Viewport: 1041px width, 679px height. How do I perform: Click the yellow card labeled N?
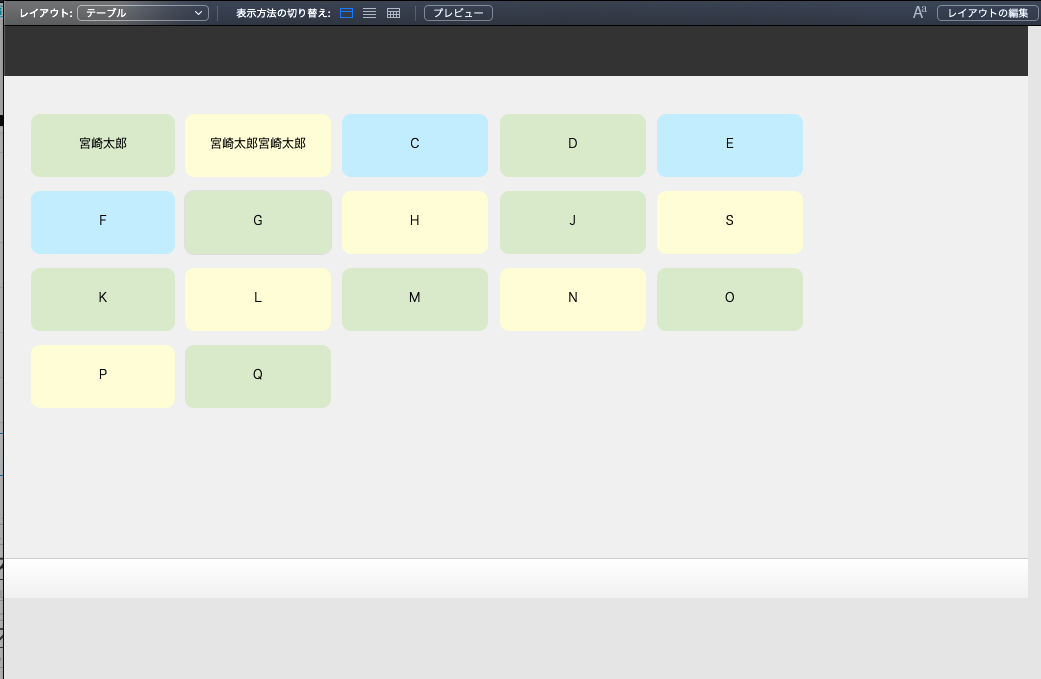coord(572,299)
